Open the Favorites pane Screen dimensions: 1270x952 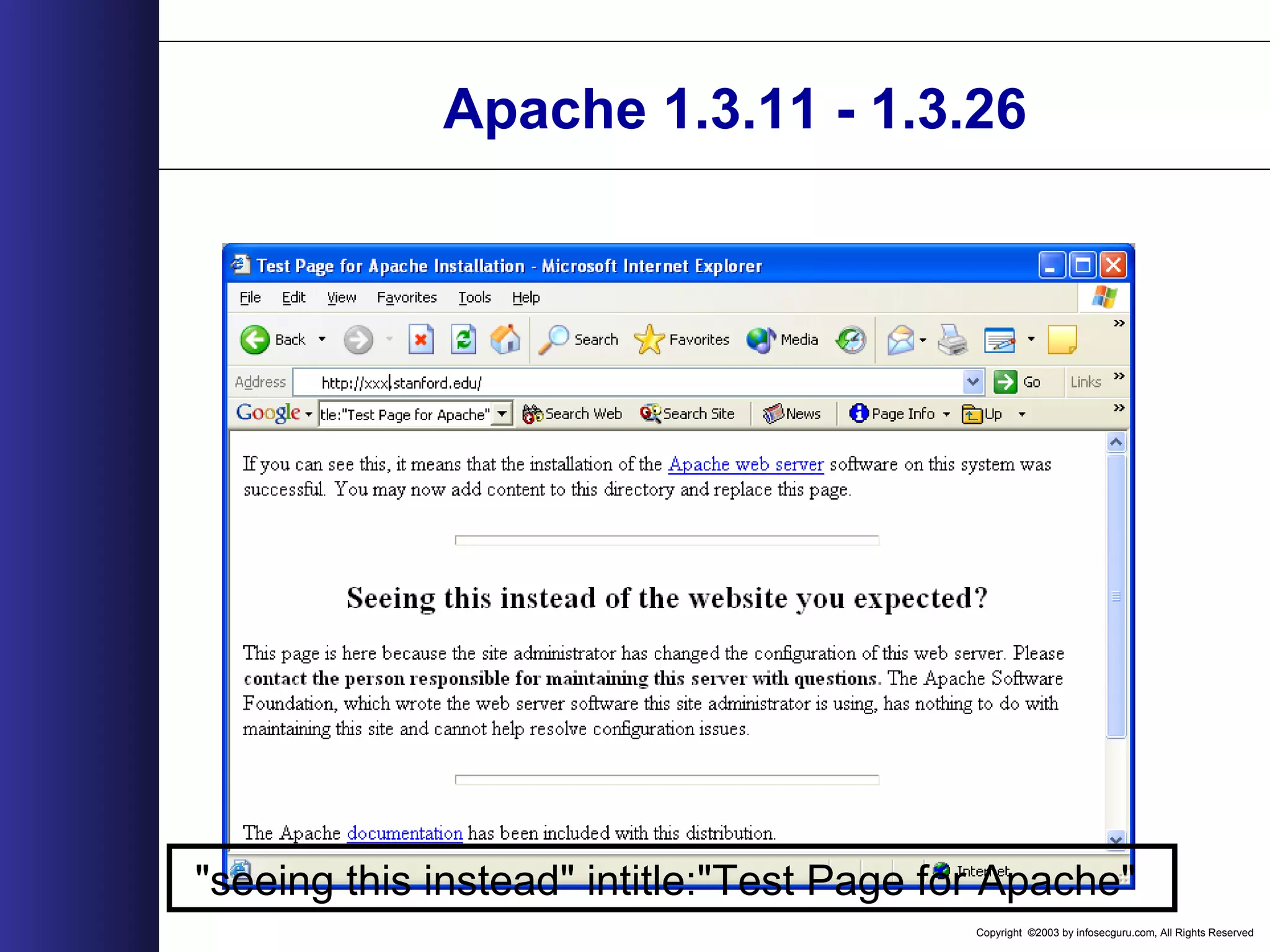point(682,340)
